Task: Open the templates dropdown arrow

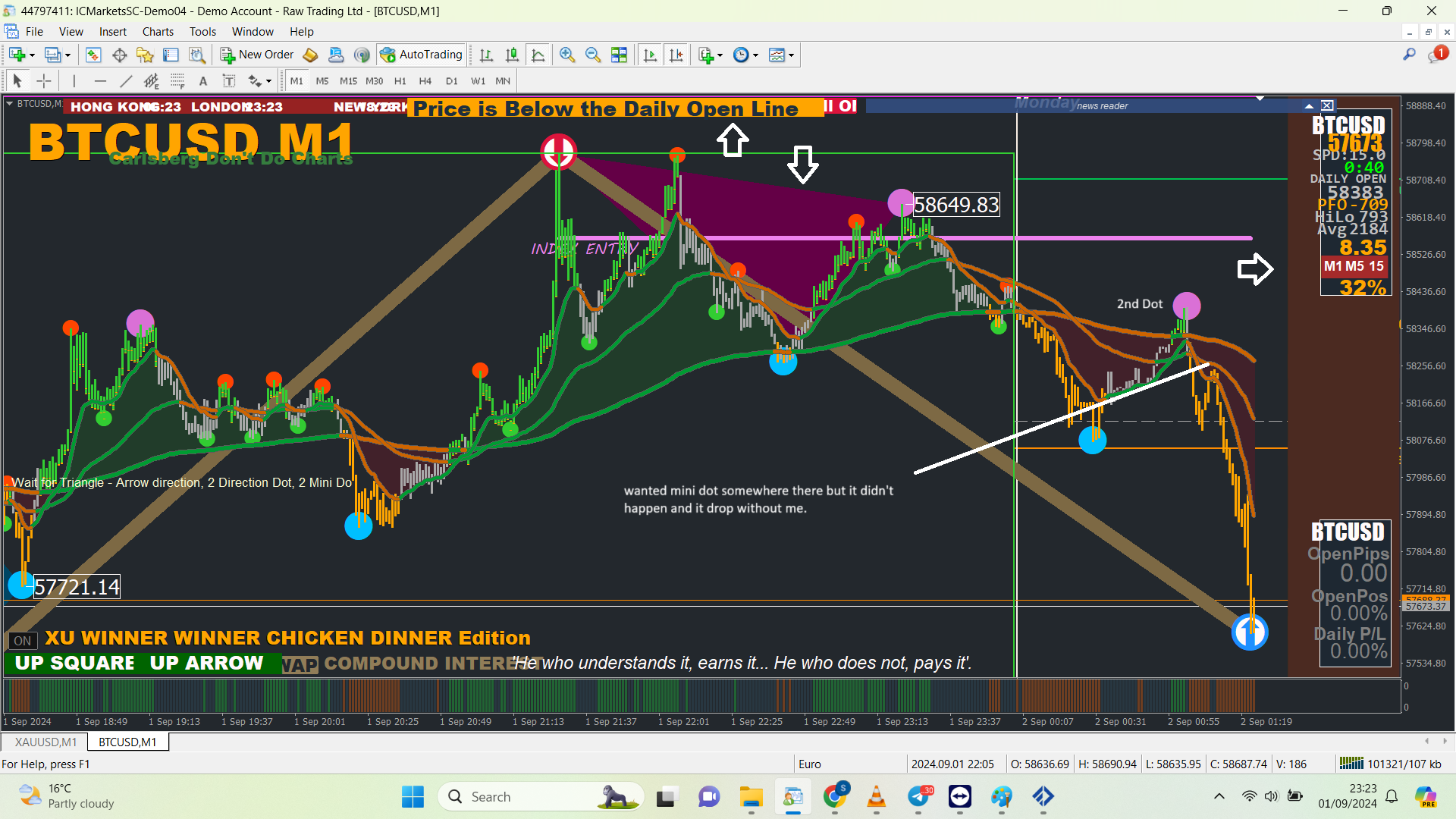Action: tap(791, 55)
